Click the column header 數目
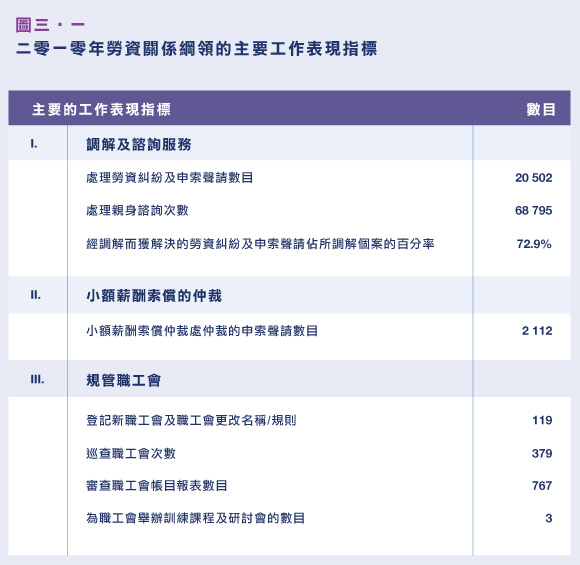The image size is (580, 565). (x=540, y=109)
